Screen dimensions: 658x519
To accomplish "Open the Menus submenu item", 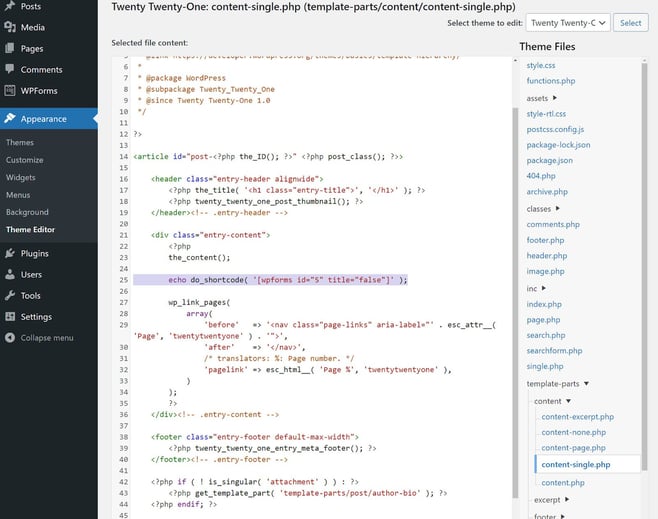I will (18, 195).
